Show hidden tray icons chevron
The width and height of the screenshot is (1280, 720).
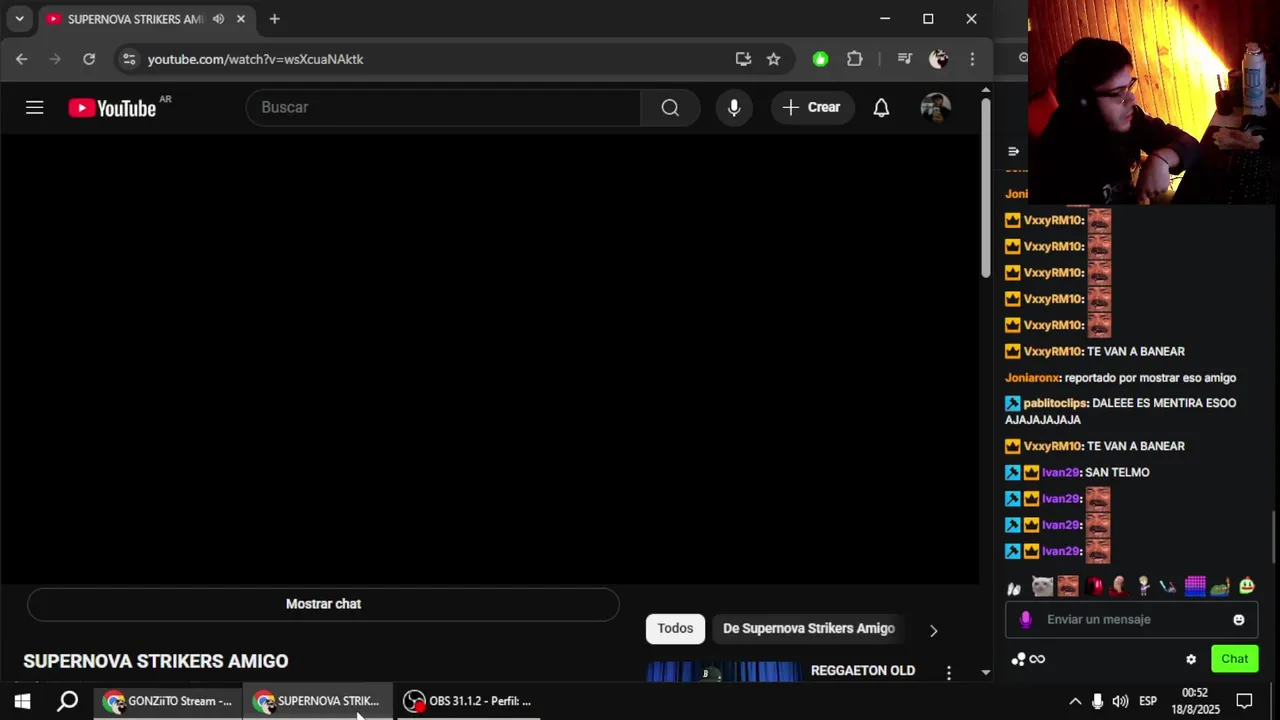click(1075, 701)
